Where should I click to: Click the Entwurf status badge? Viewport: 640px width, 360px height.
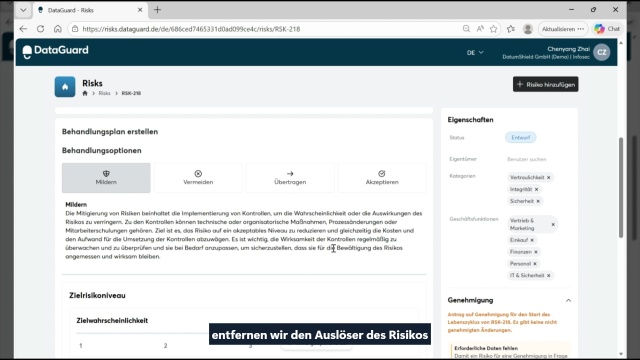pyautogui.click(x=520, y=138)
